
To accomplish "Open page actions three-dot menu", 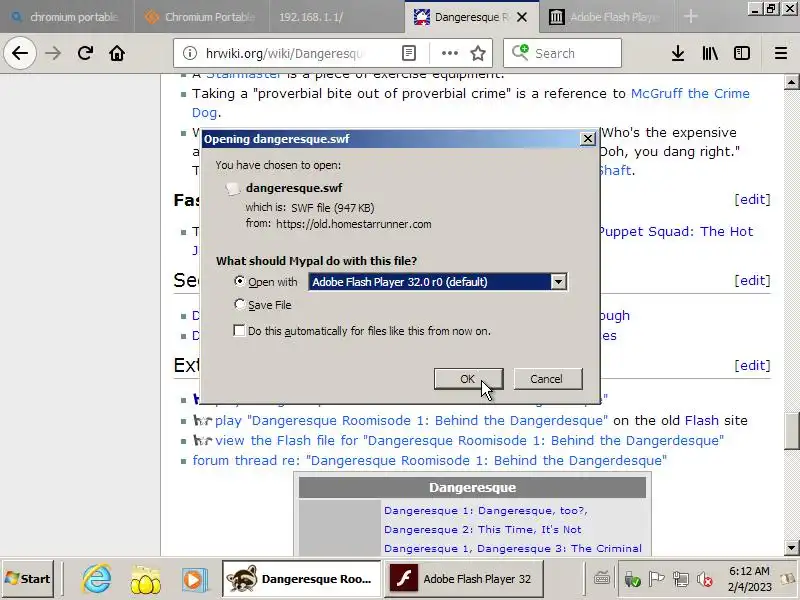I will tap(449, 53).
